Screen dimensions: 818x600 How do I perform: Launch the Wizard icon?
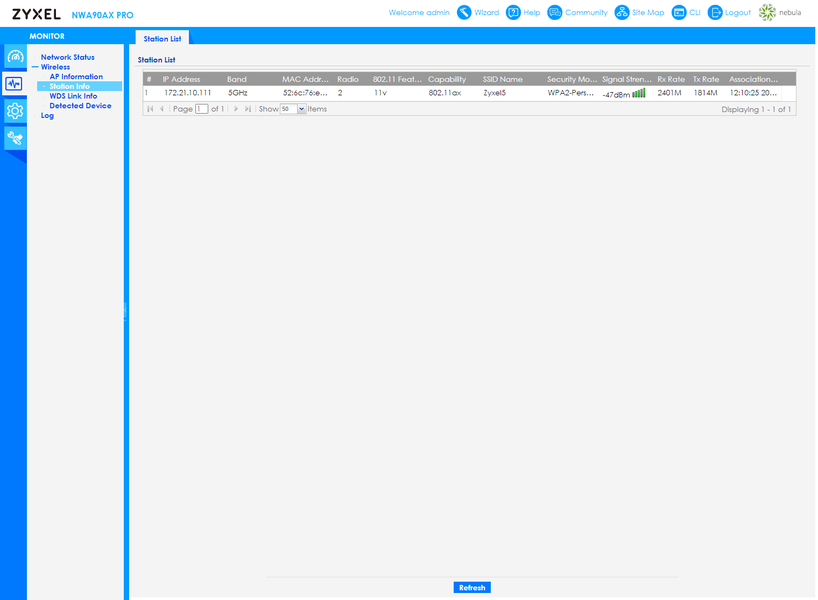click(464, 13)
